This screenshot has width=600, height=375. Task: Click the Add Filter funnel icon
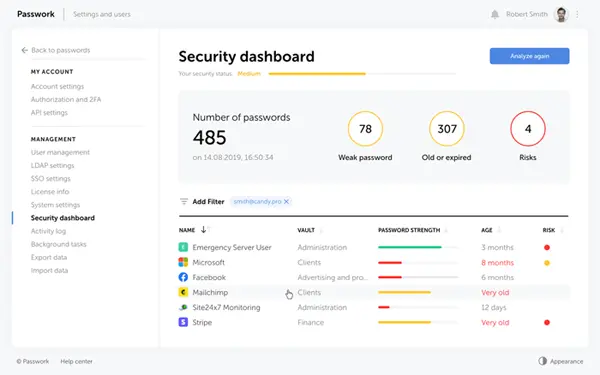click(x=184, y=201)
